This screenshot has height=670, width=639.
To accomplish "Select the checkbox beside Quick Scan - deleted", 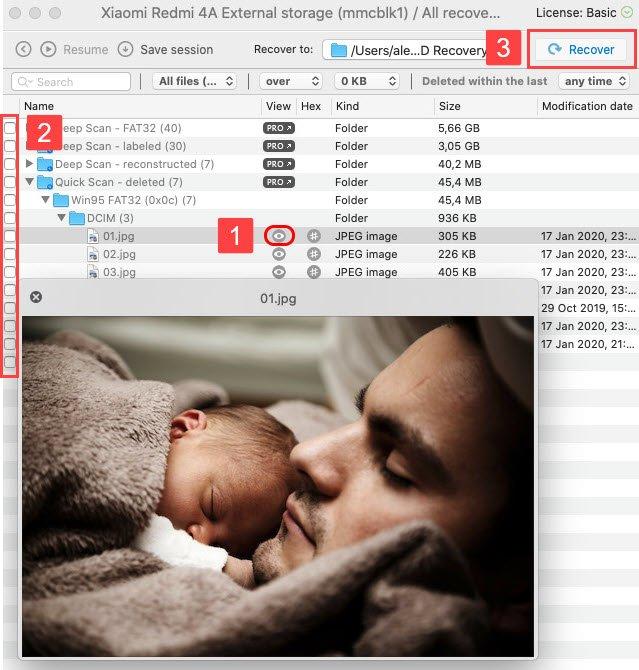I will (x=9, y=182).
